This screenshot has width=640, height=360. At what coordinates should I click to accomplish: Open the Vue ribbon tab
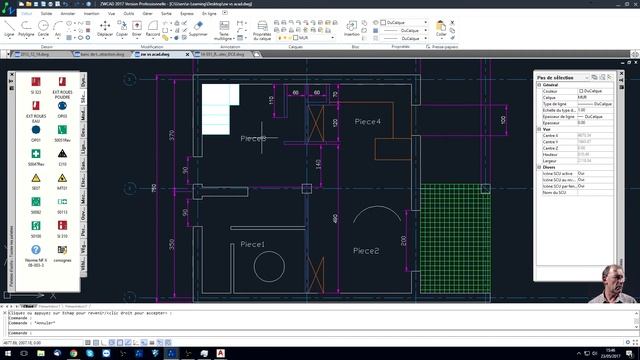pos(111,13)
